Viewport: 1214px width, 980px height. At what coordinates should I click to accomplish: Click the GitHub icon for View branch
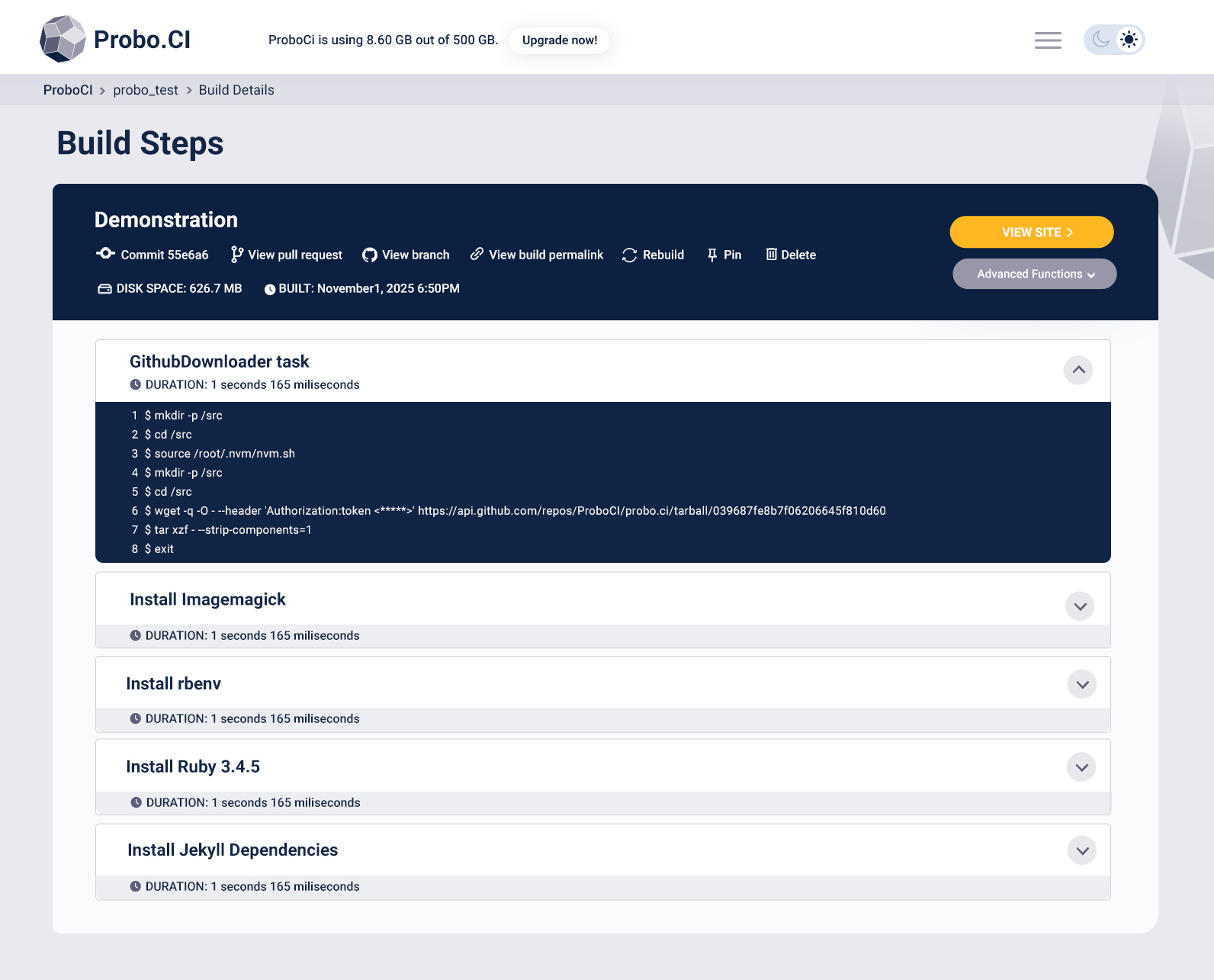point(370,255)
